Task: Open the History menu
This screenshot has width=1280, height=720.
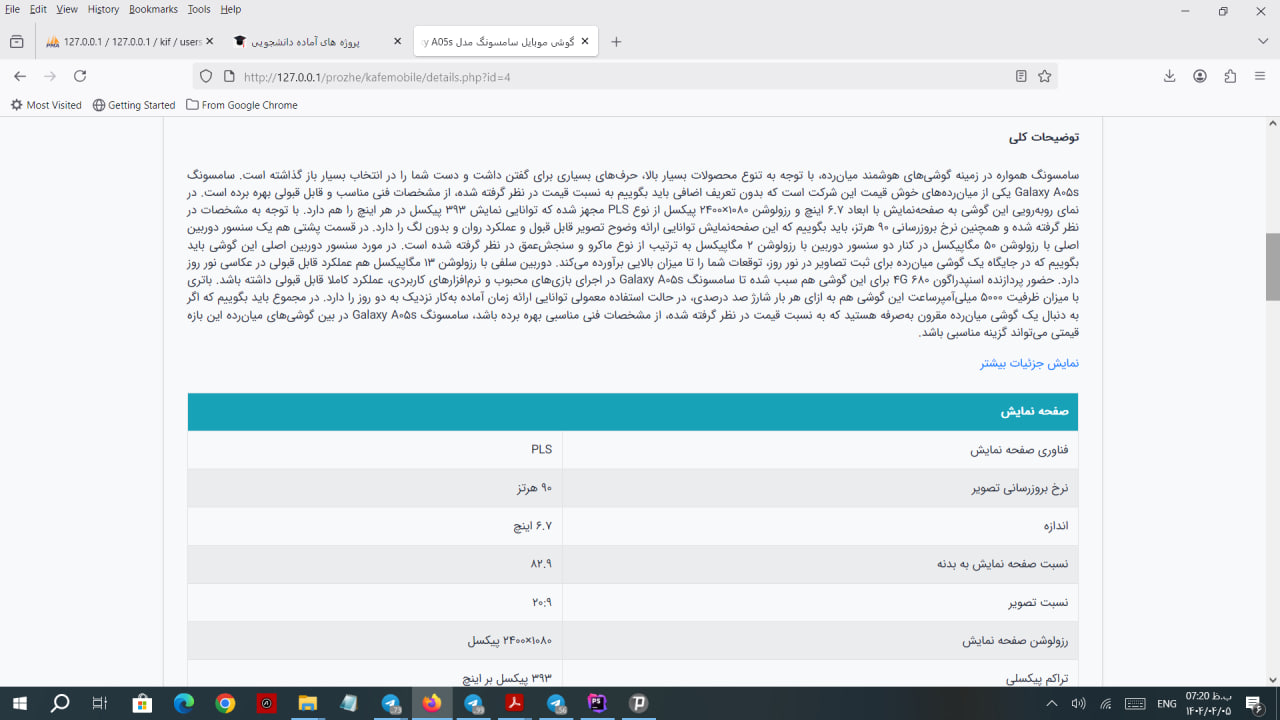Action: [103, 9]
